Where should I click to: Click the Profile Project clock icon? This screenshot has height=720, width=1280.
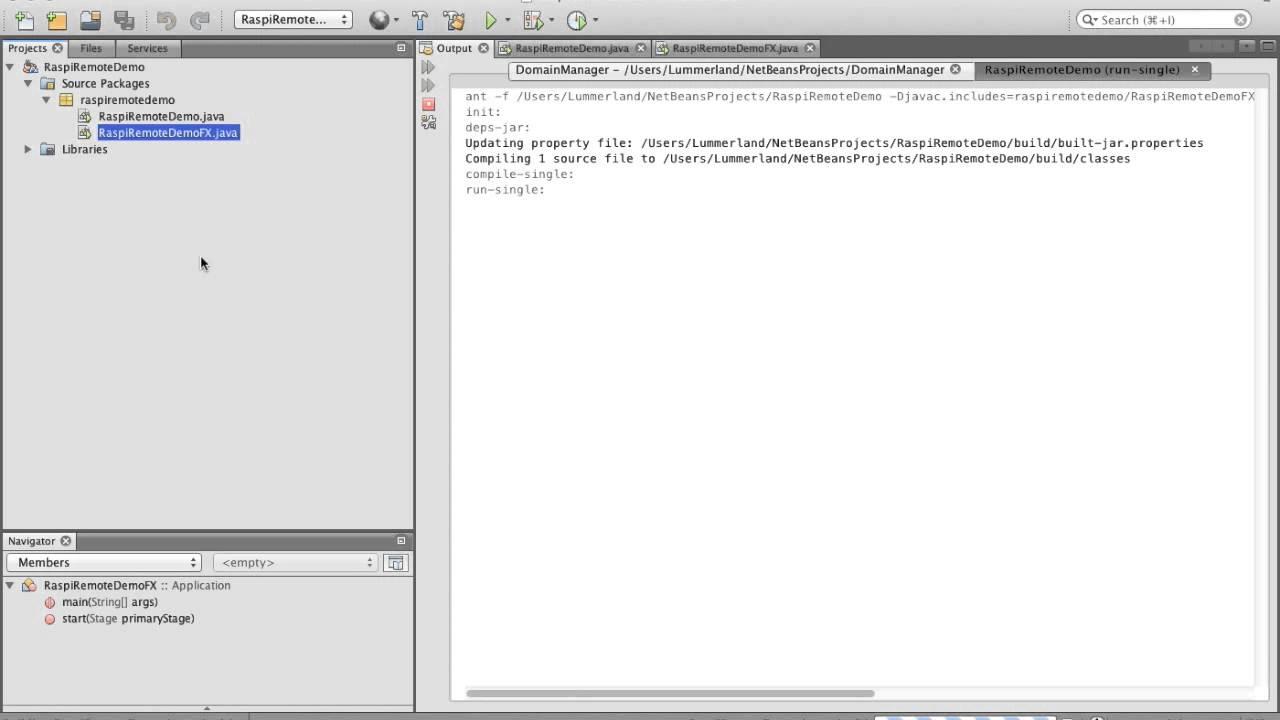coord(577,20)
